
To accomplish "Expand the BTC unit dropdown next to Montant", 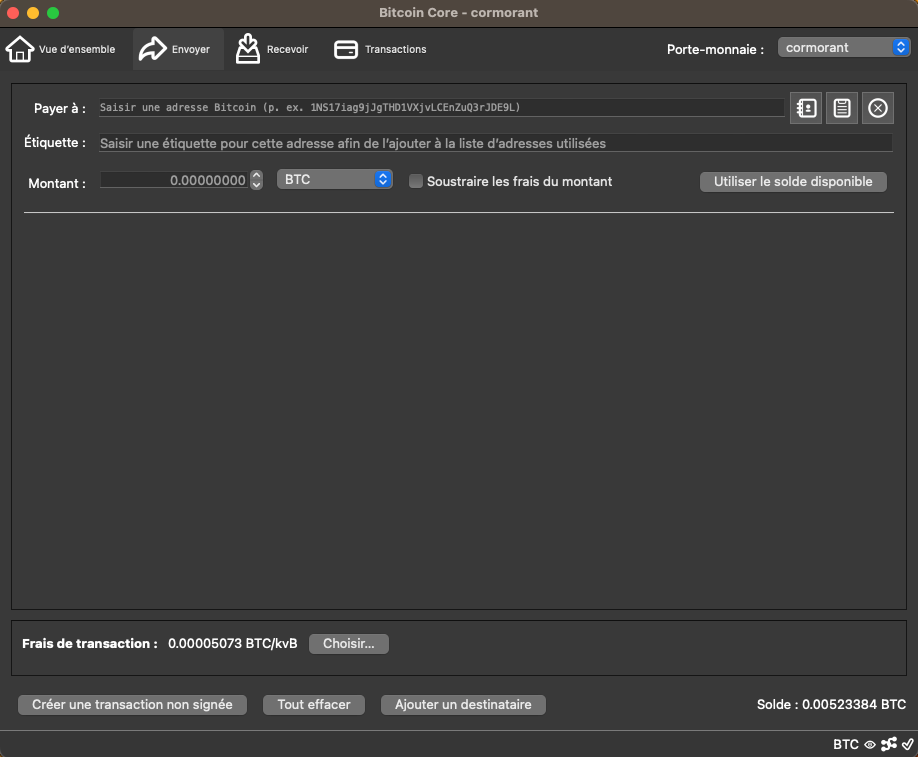I will 334,180.
